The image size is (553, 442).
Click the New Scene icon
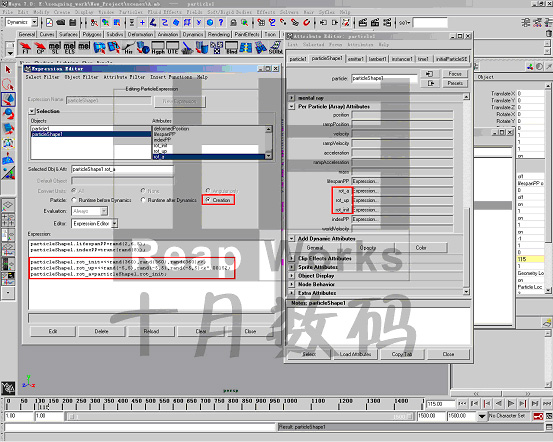coord(49,23)
